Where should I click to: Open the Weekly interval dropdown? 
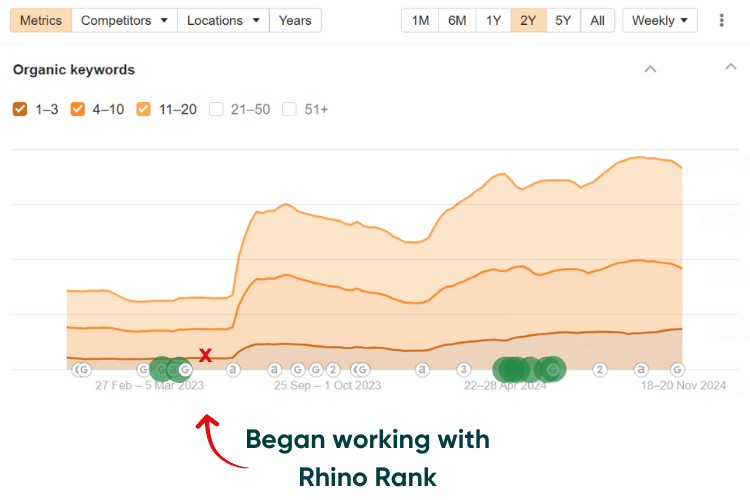coord(660,21)
